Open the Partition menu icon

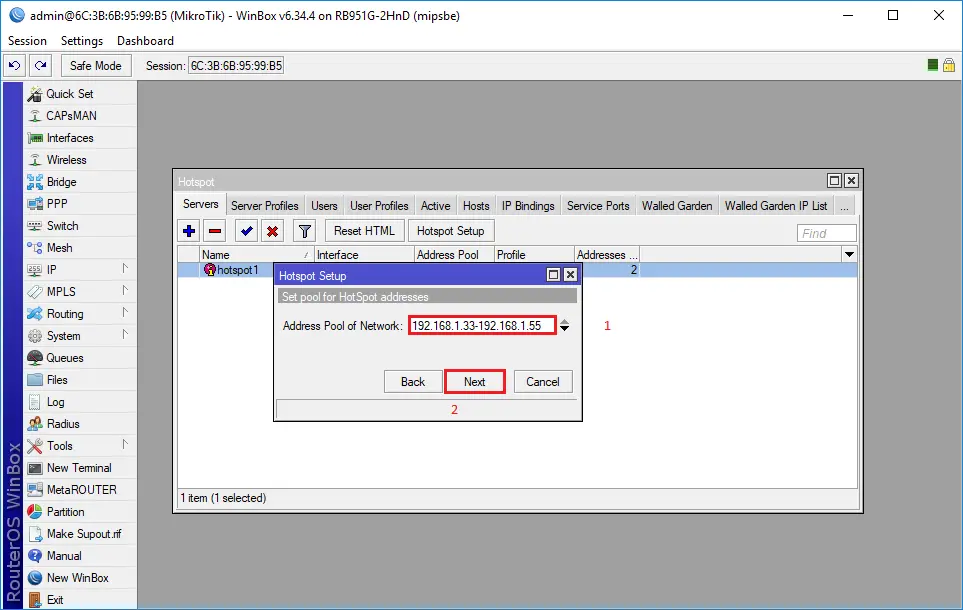[x=35, y=512]
